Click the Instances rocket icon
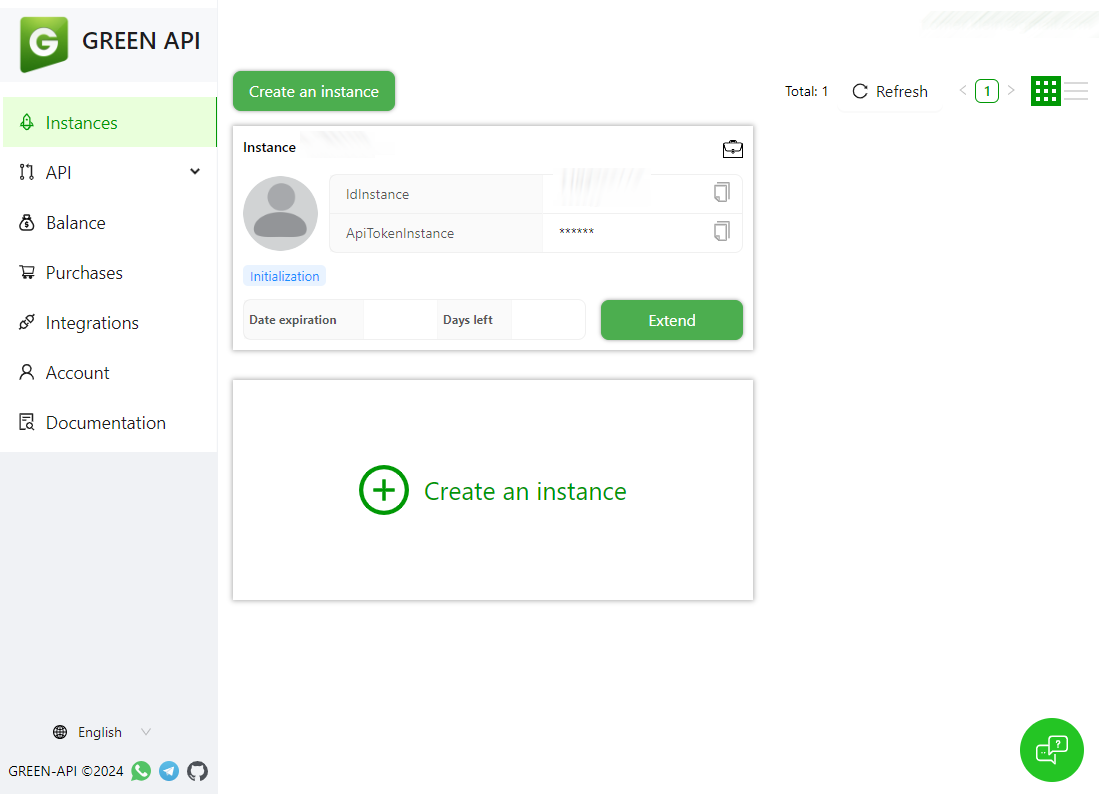 (x=27, y=123)
